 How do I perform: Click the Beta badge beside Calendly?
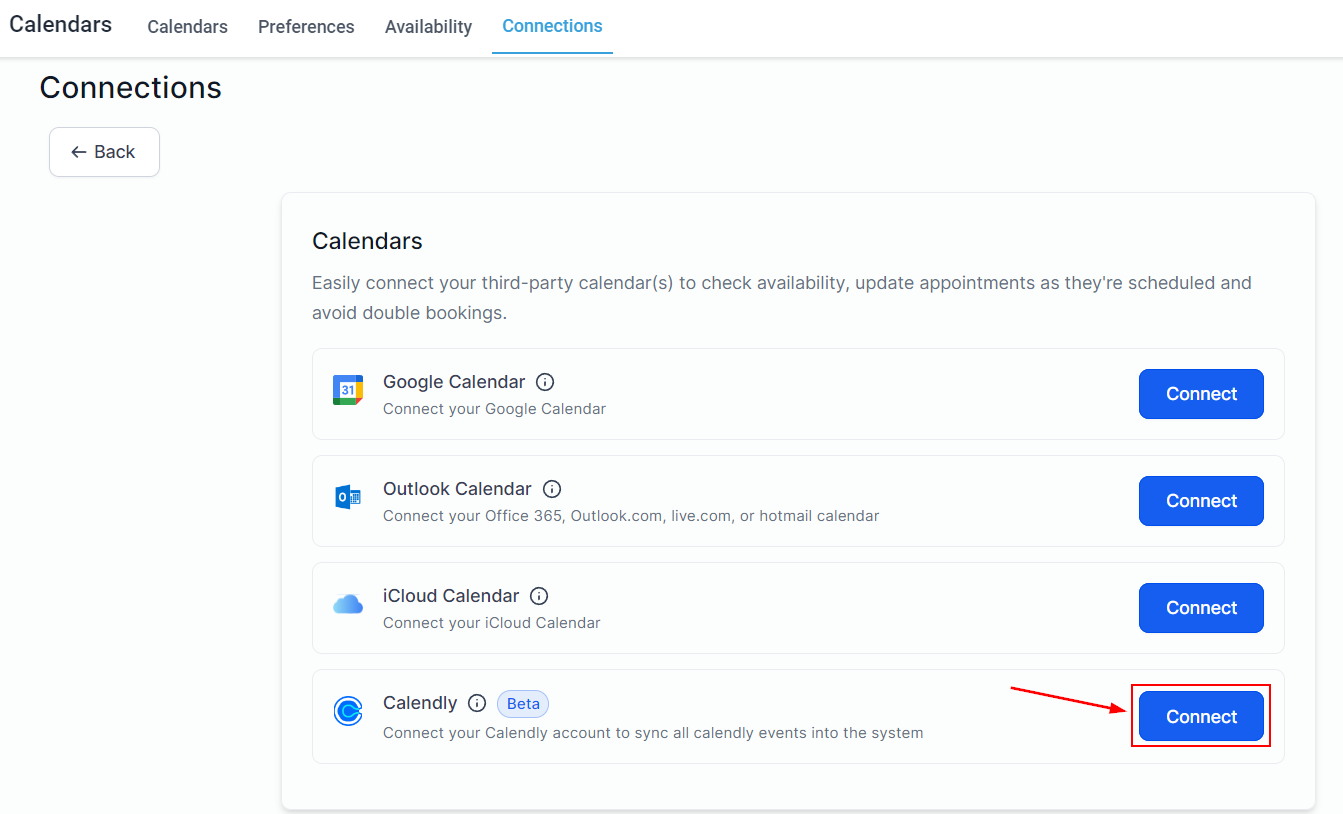[x=523, y=704]
